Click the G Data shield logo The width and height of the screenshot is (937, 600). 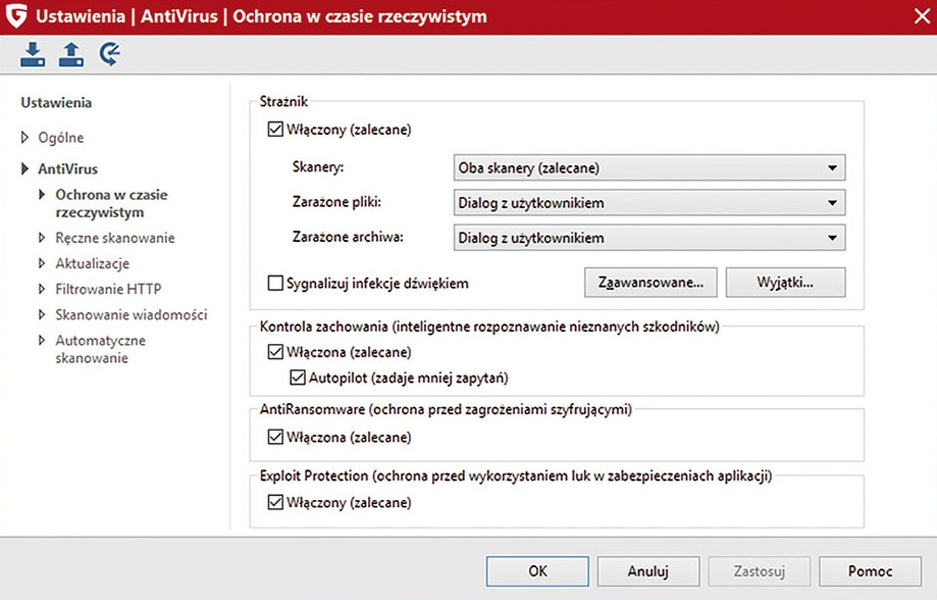tap(15, 16)
